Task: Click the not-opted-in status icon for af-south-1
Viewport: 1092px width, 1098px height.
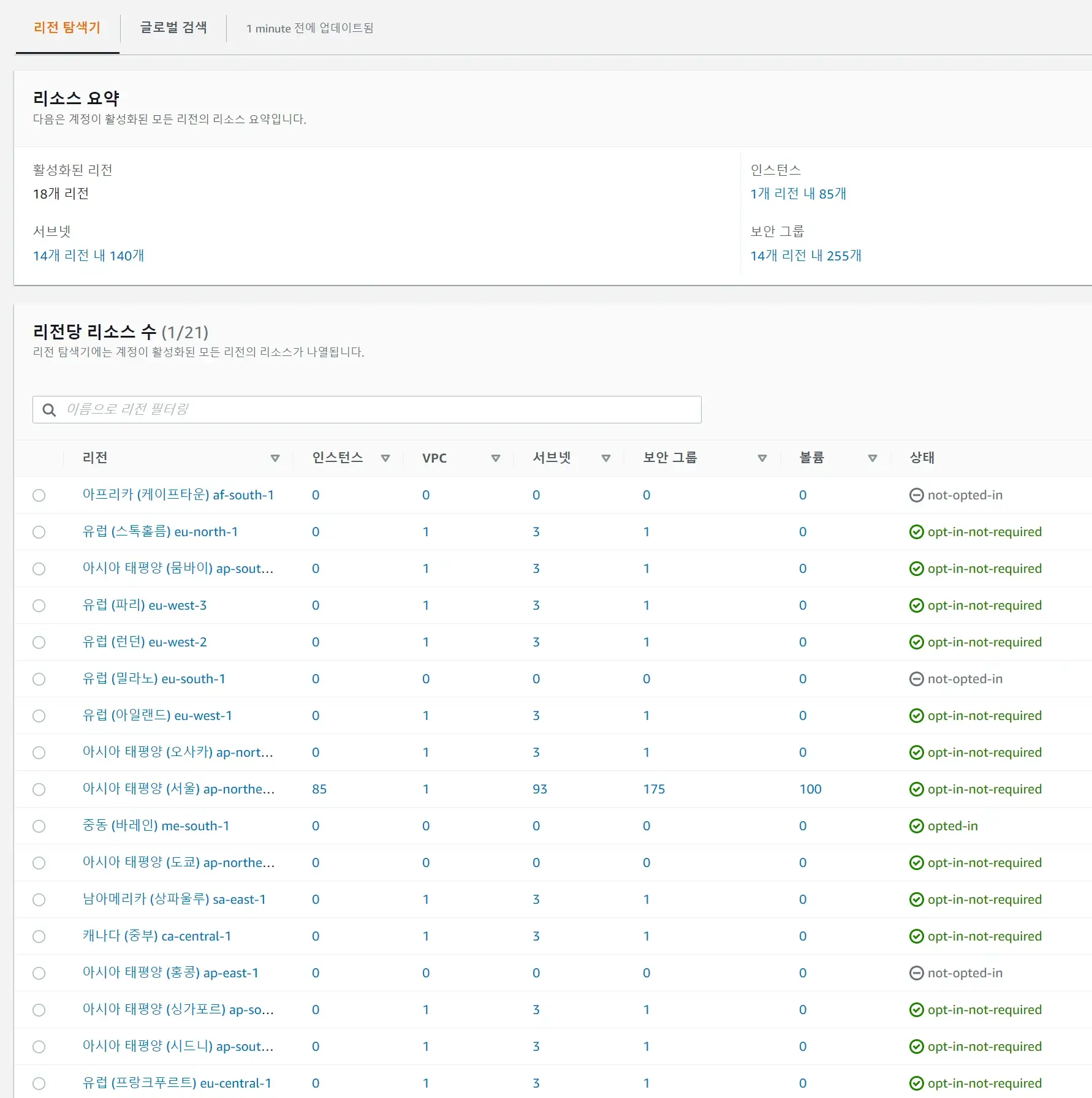Action: point(916,495)
